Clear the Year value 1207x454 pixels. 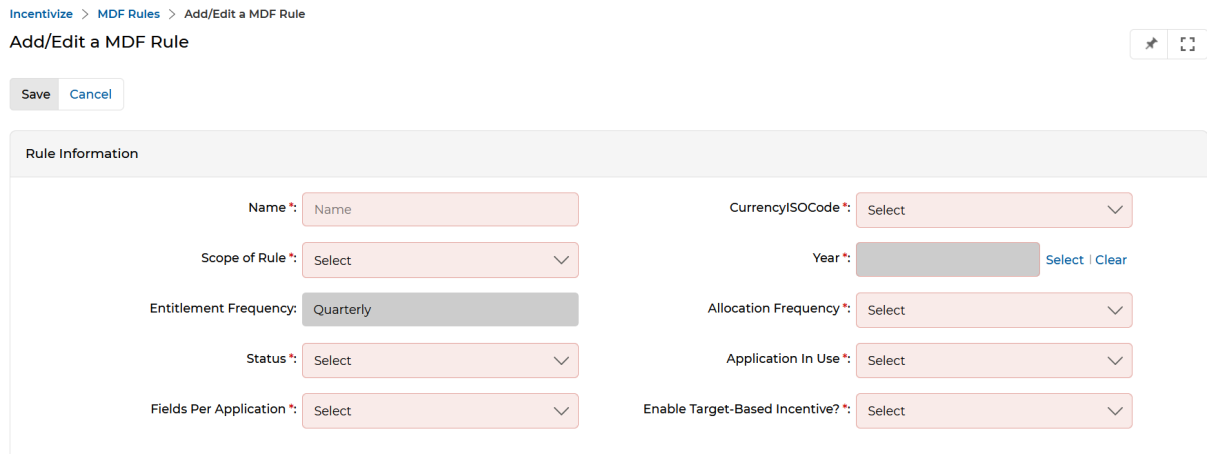(x=1111, y=260)
